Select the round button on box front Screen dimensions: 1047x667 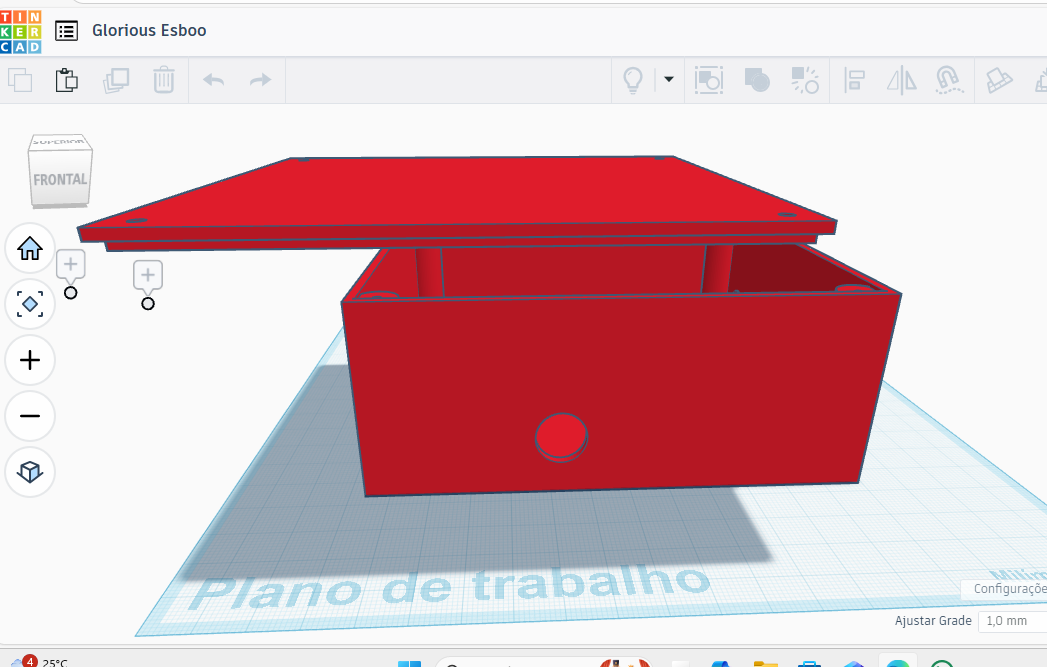(561, 437)
